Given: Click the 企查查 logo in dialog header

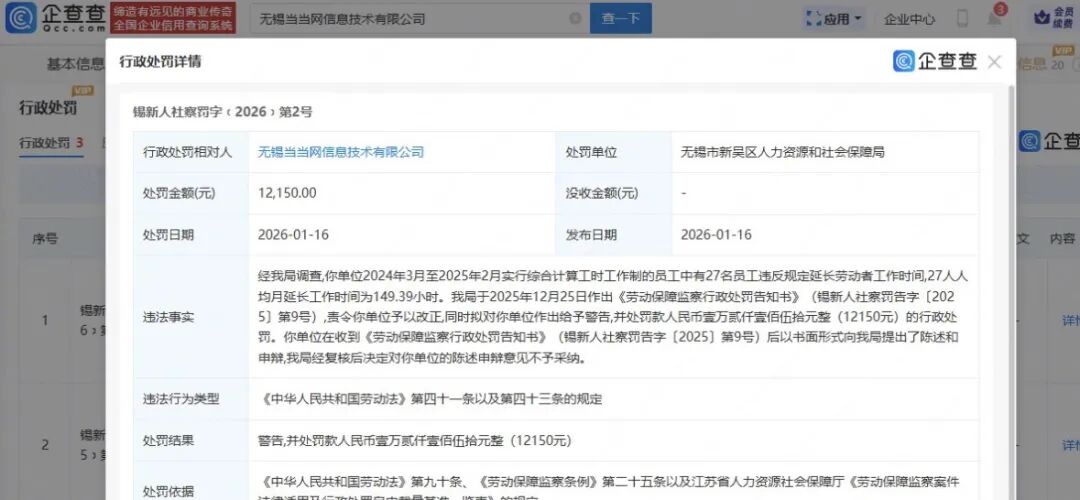Looking at the screenshot, I should pyautogui.click(x=935, y=61).
